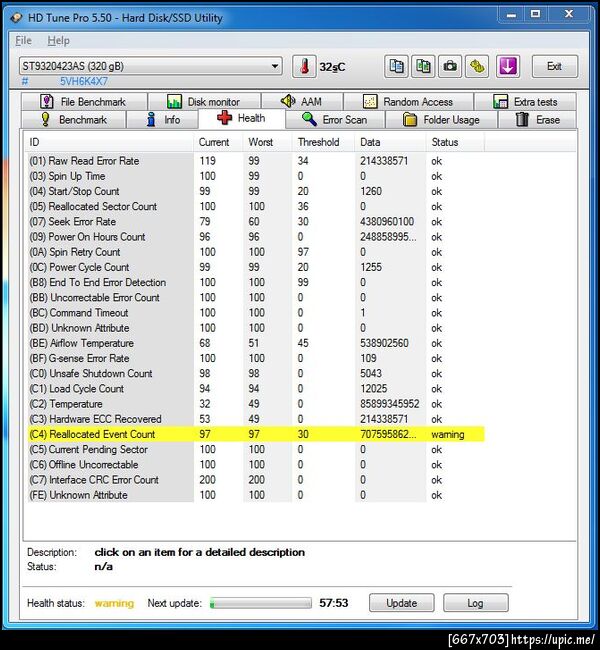The height and width of the screenshot is (650, 600).
Task: Switch to the Benchmark tab
Action: tap(74, 120)
